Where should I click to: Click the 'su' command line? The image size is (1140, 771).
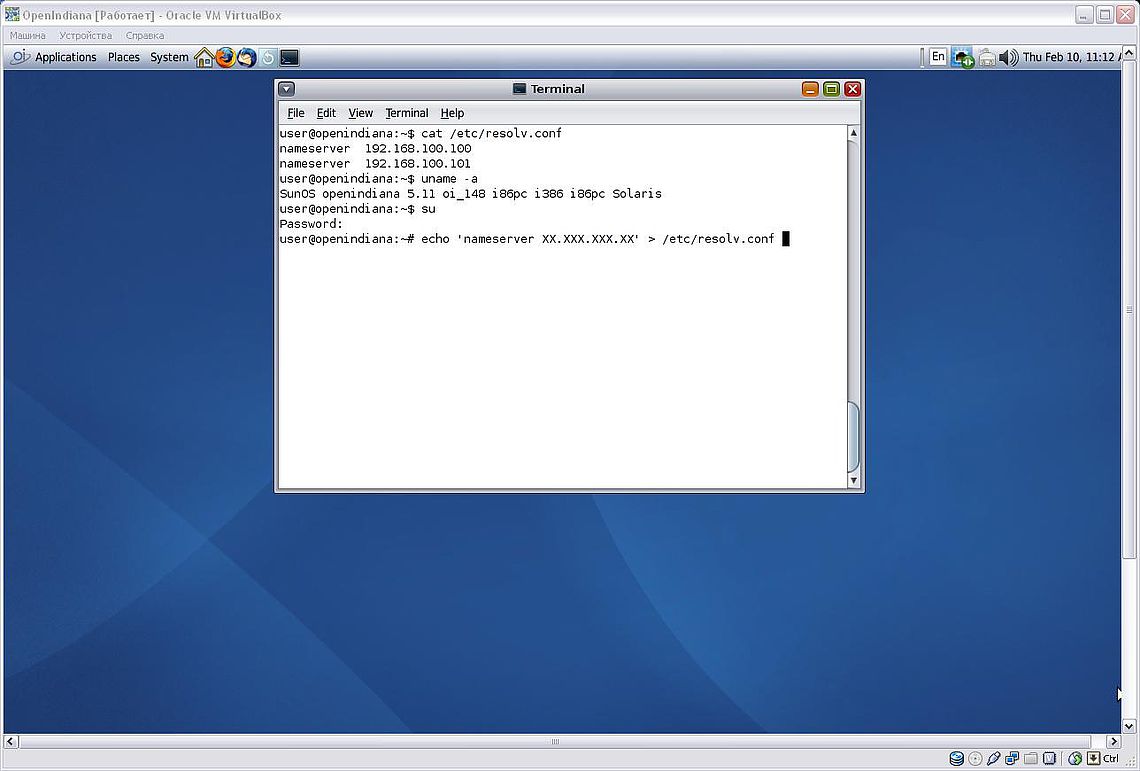(x=358, y=209)
